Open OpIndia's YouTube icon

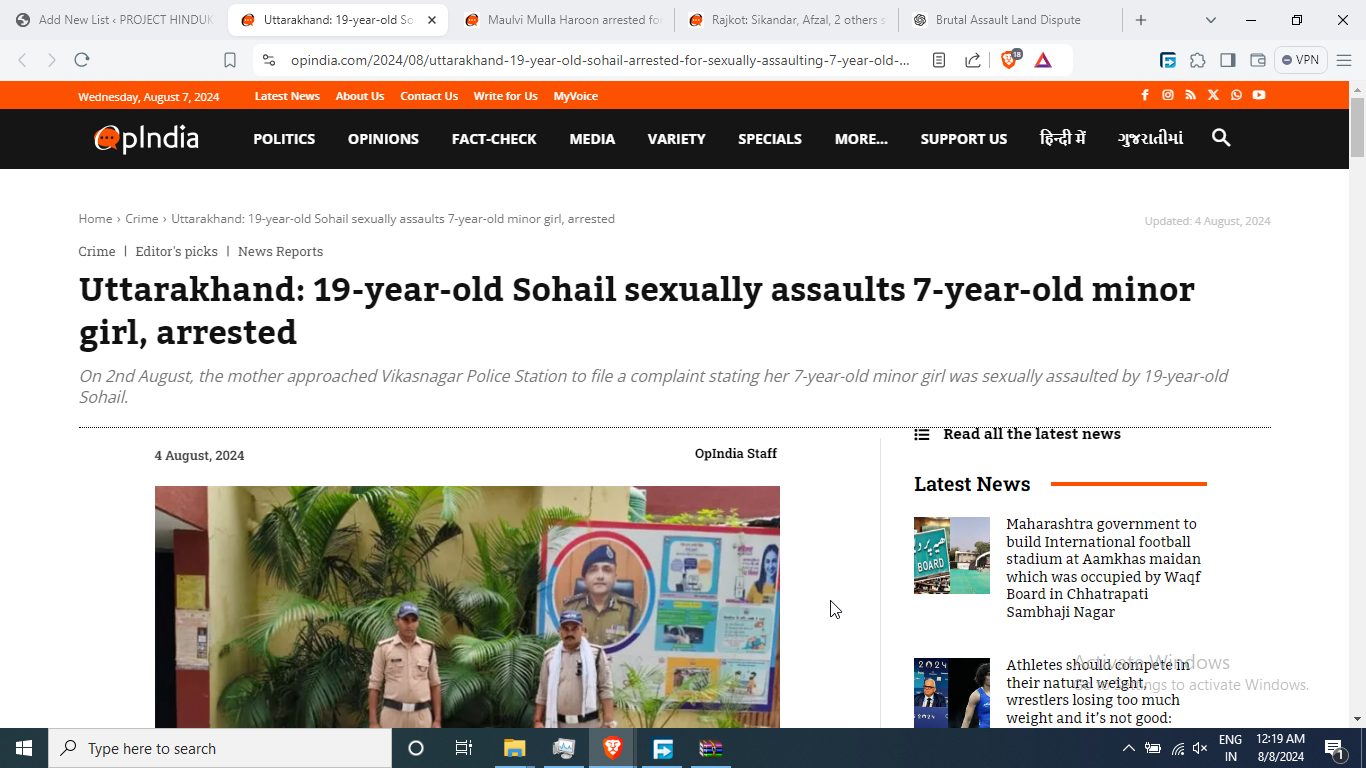tap(1259, 95)
